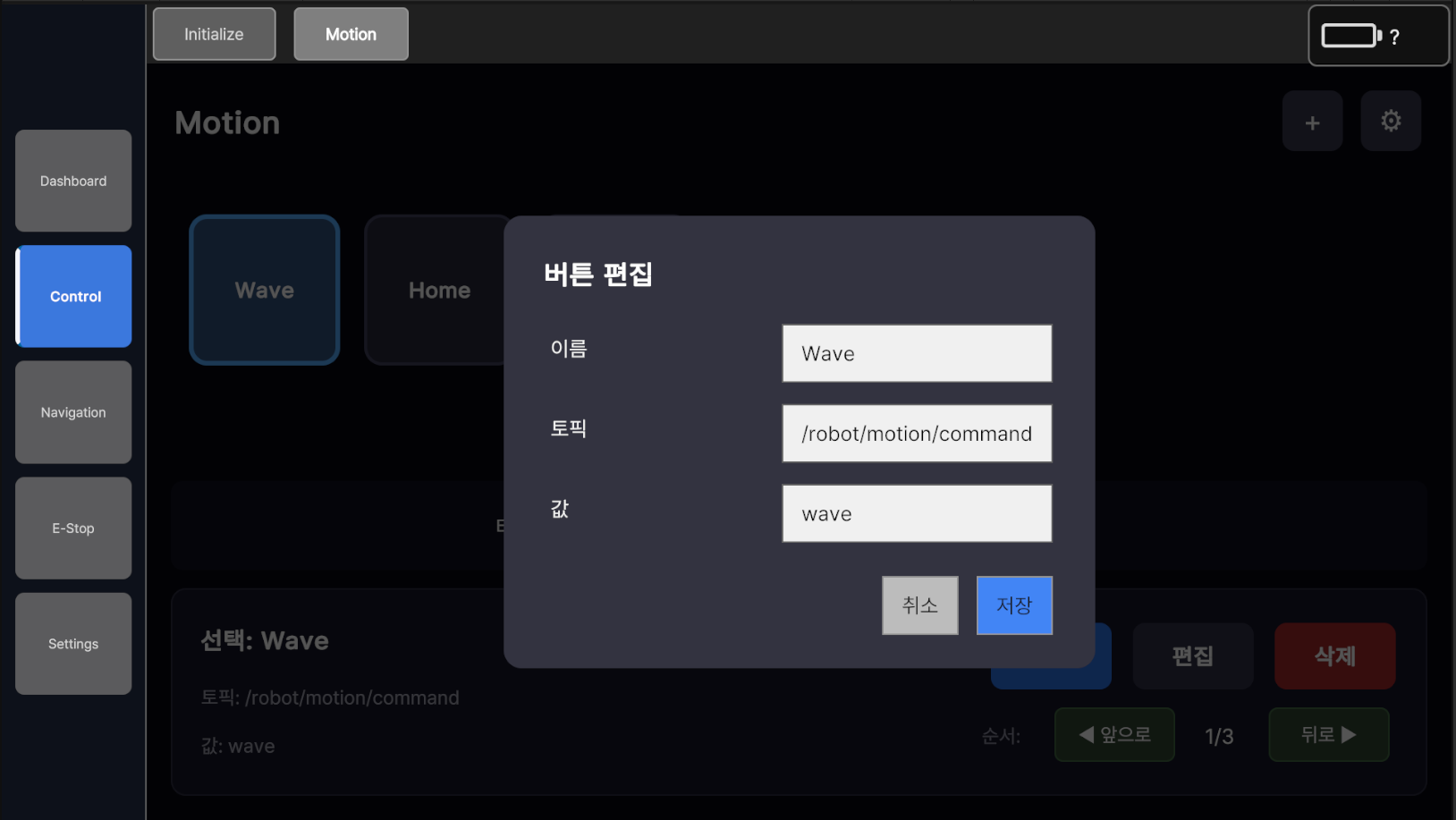
Task: Click the plus icon to add a motion button
Action: coord(1312,122)
